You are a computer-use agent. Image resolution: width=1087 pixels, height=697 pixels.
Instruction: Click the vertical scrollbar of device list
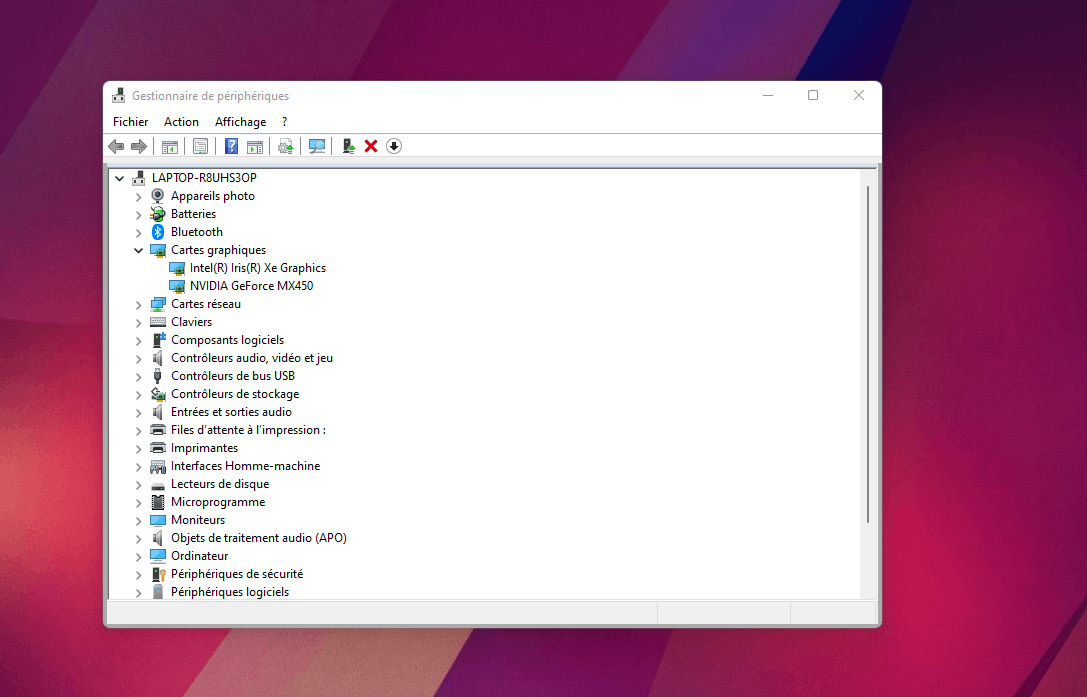pyautogui.click(x=868, y=354)
